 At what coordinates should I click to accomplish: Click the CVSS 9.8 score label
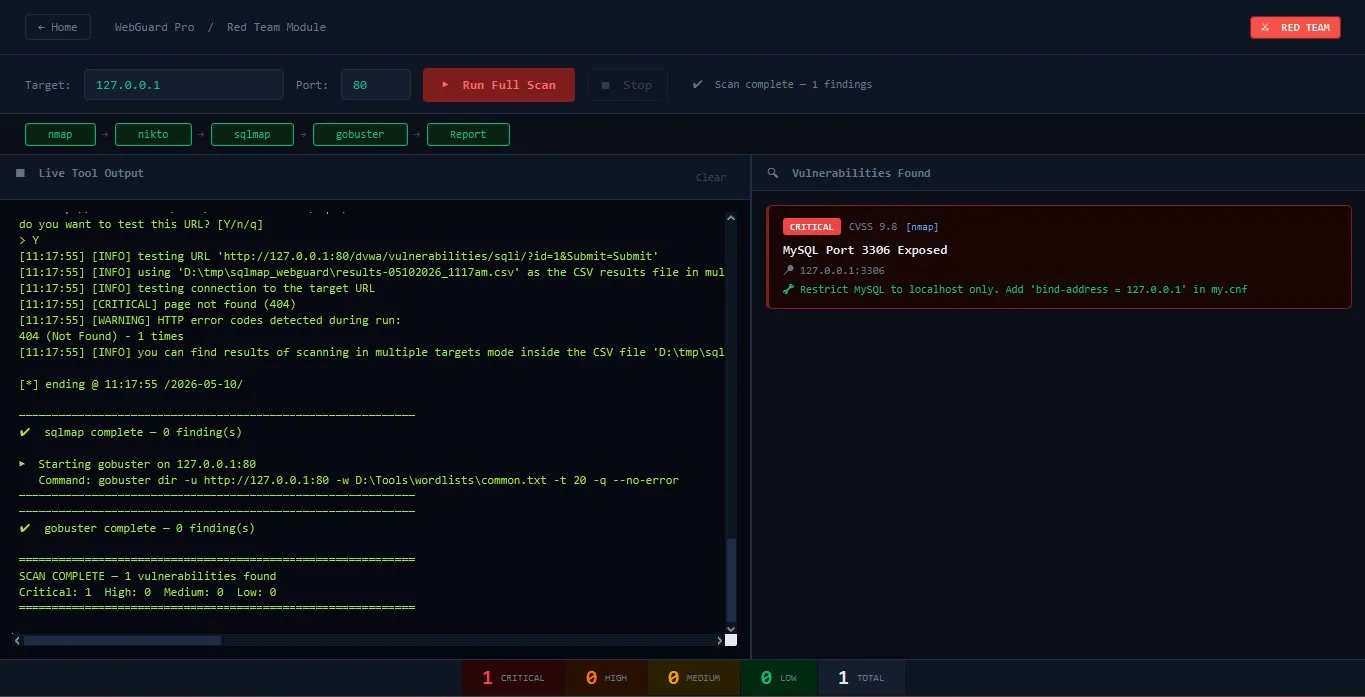coord(873,227)
